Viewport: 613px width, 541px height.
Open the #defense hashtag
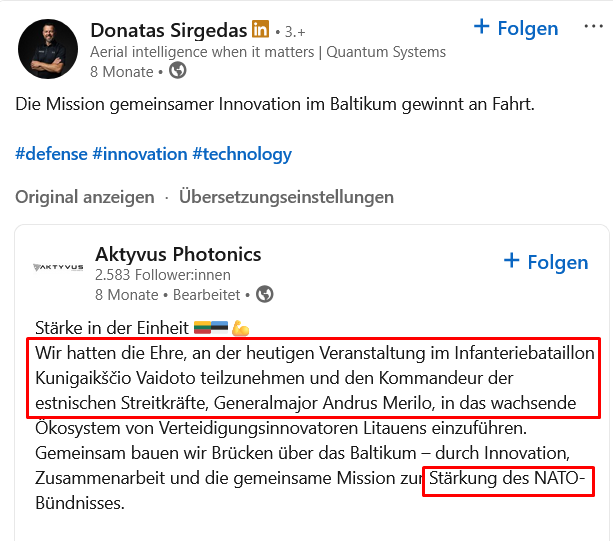(x=50, y=154)
